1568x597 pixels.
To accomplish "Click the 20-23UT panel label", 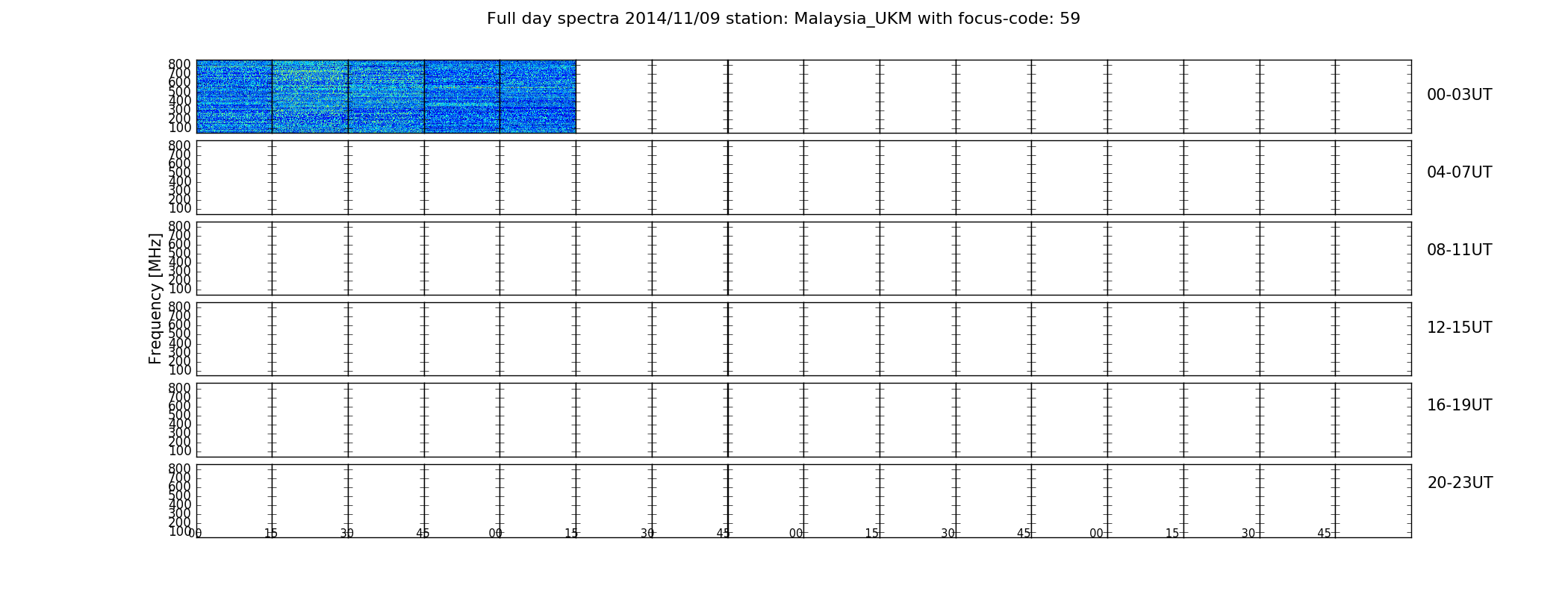I will coord(1460,483).
